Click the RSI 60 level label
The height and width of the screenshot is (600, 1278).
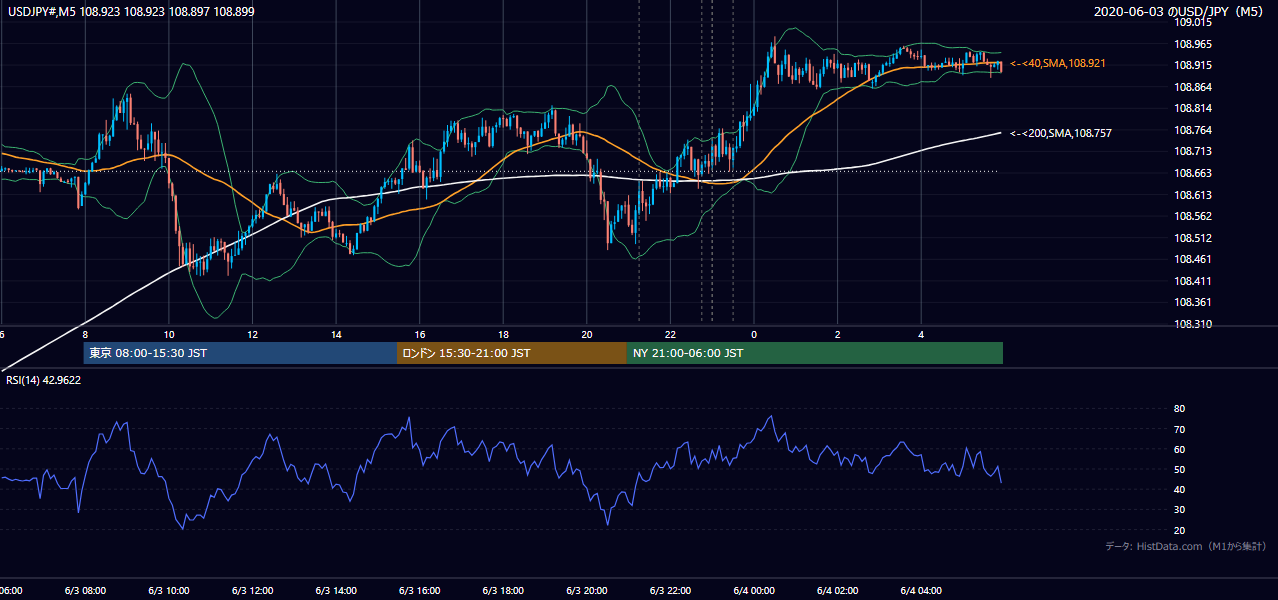coord(1179,449)
